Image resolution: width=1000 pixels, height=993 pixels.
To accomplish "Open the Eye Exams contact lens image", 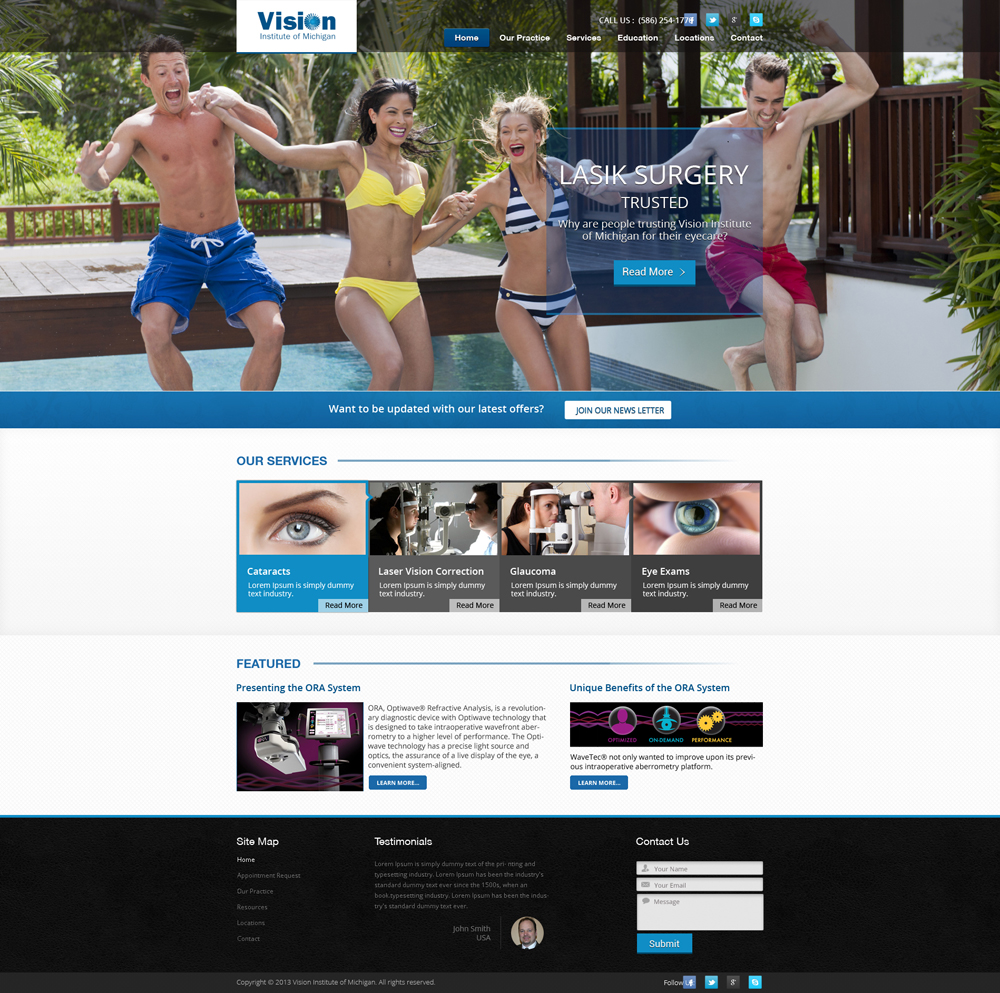I will tap(696, 519).
